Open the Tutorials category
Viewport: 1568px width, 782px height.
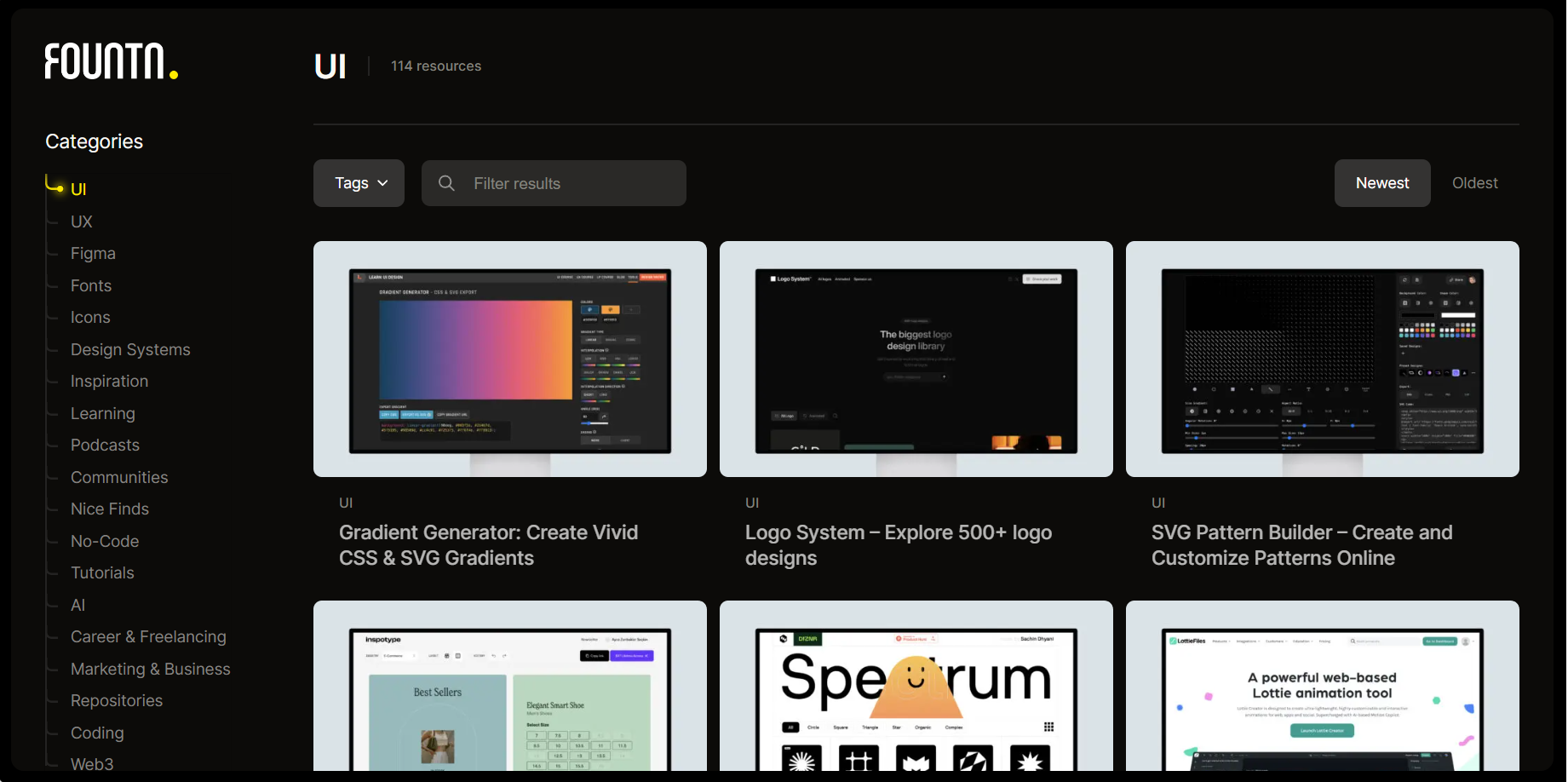tap(102, 572)
